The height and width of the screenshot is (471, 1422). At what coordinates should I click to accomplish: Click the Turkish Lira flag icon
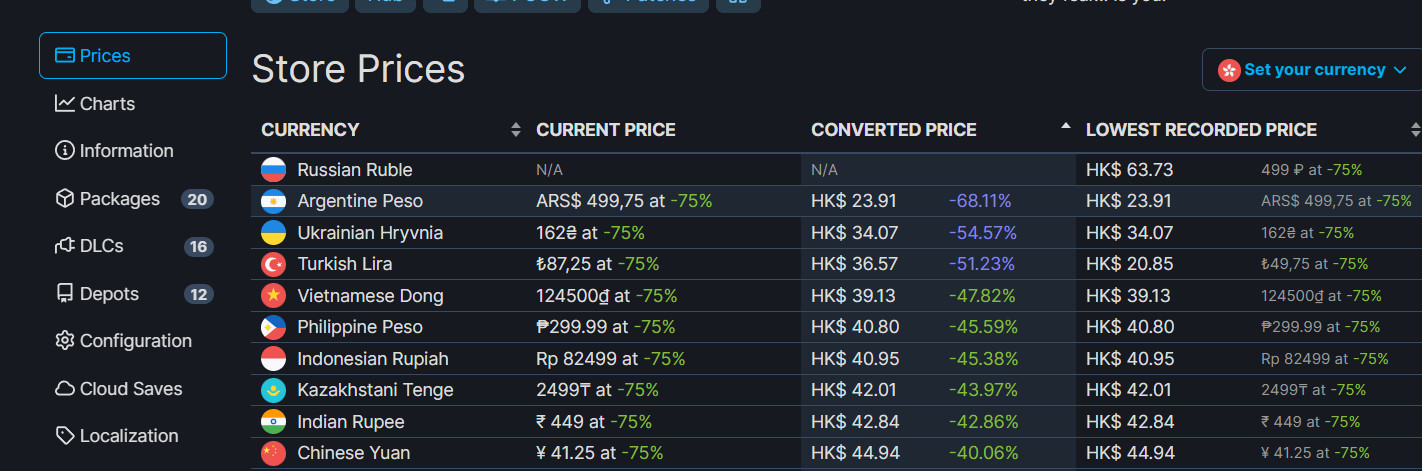[273, 264]
